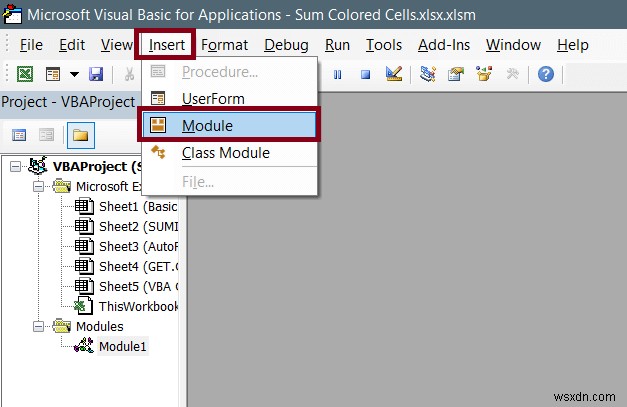Toggle Folders button in Project panel
The width and height of the screenshot is (627, 407).
coord(81,136)
